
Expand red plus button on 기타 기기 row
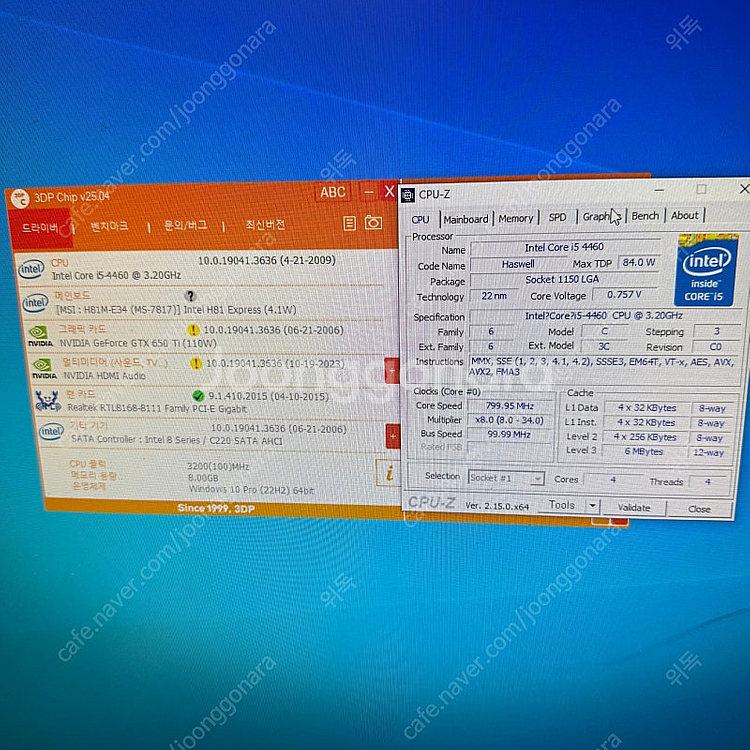tap(393, 436)
